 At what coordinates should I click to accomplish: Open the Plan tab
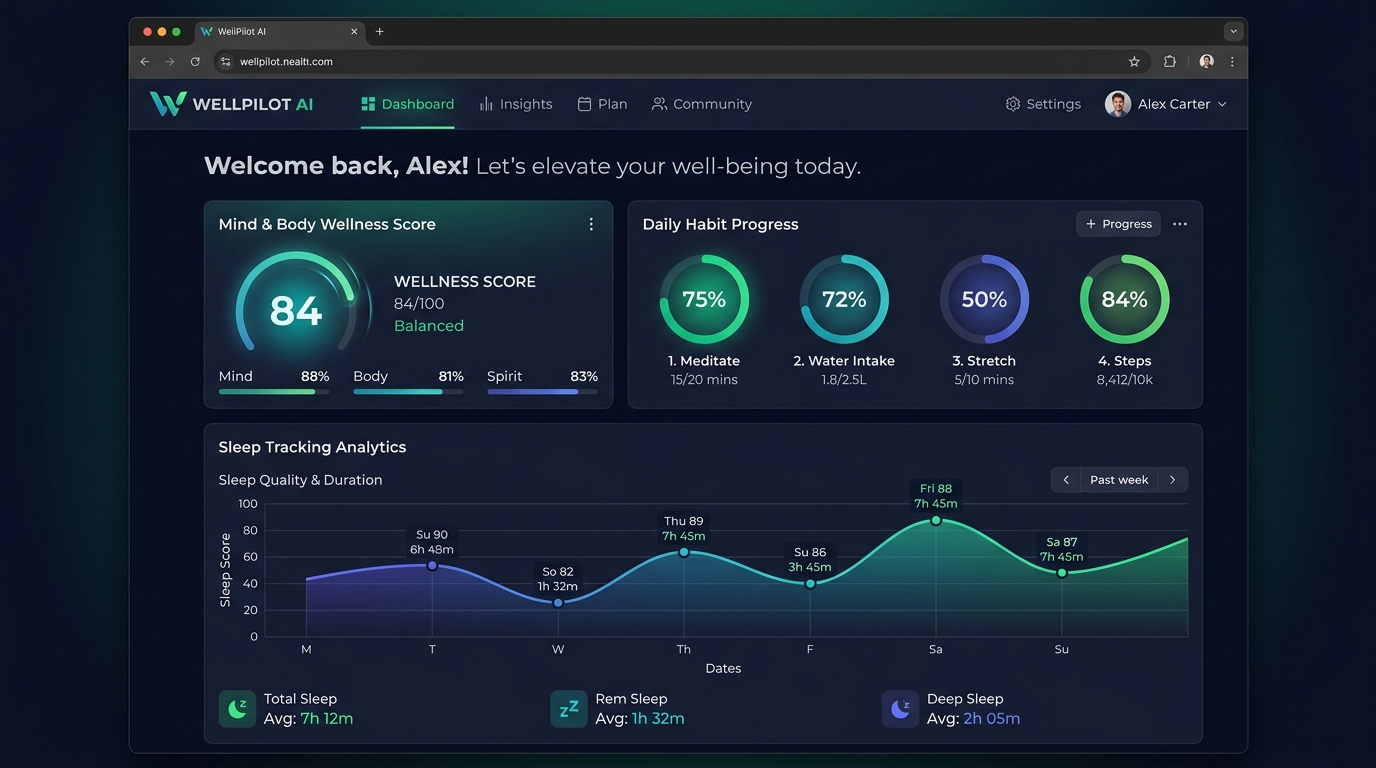[602, 104]
